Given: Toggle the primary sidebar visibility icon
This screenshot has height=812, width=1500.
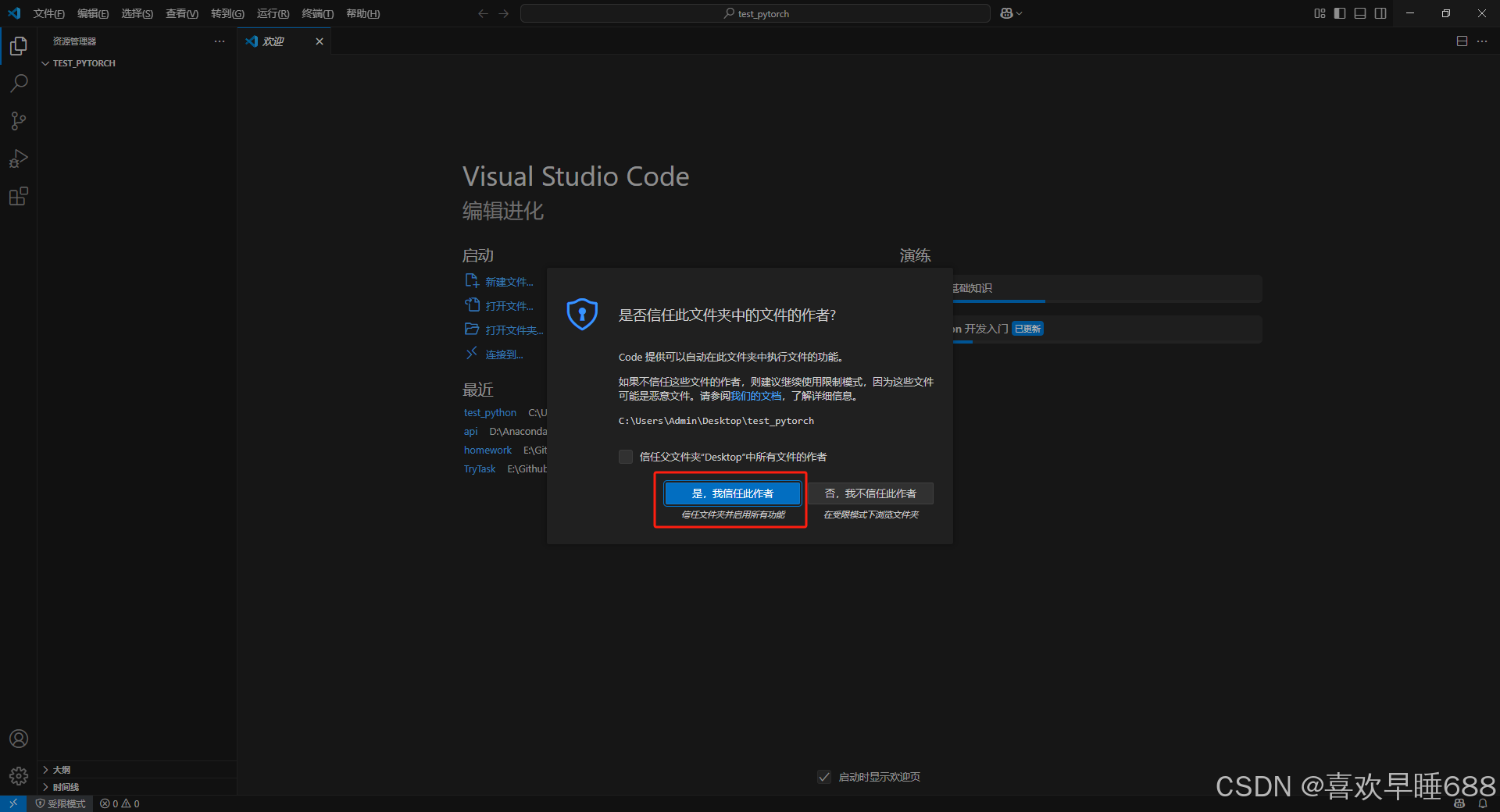Looking at the screenshot, I should pyautogui.click(x=1338, y=13).
